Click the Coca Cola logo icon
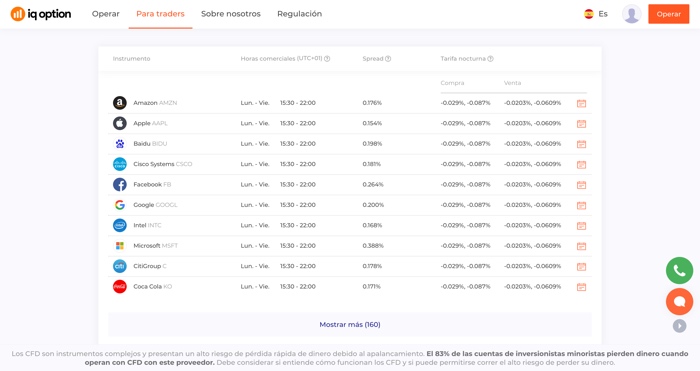Screen dimensions: 700x371 tap(120, 287)
